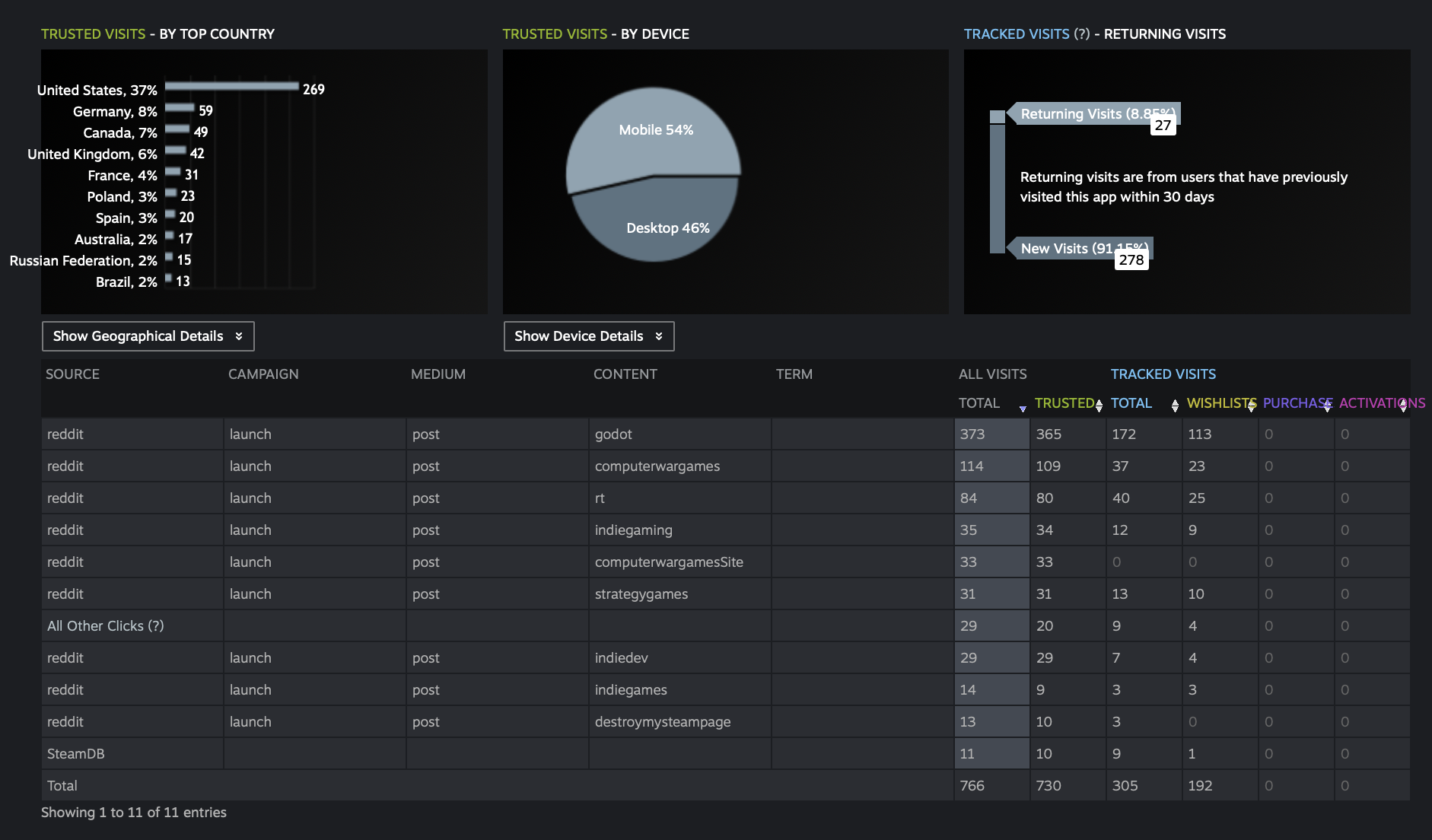The height and width of the screenshot is (840, 1432).
Task: Expand Show Device Details button
Action: [x=589, y=336]
